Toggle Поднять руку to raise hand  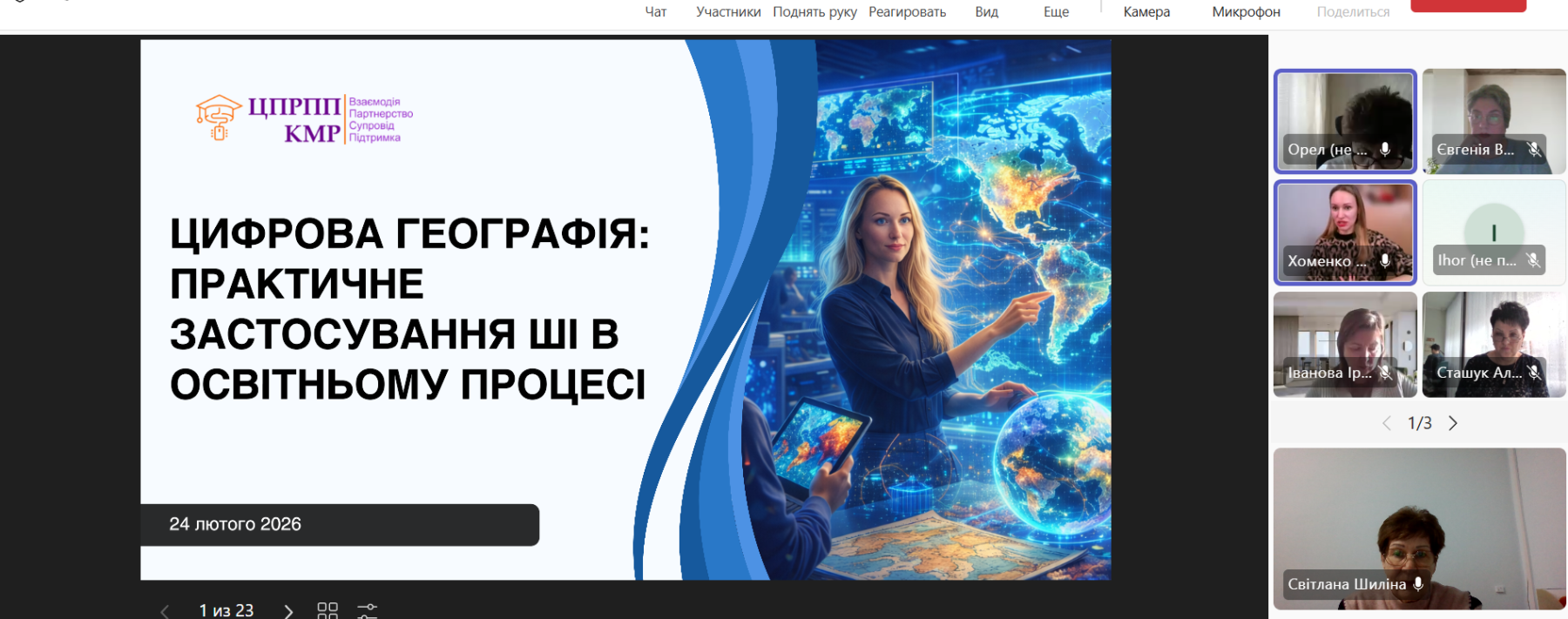pyautogui.click(x=814, y=12)
